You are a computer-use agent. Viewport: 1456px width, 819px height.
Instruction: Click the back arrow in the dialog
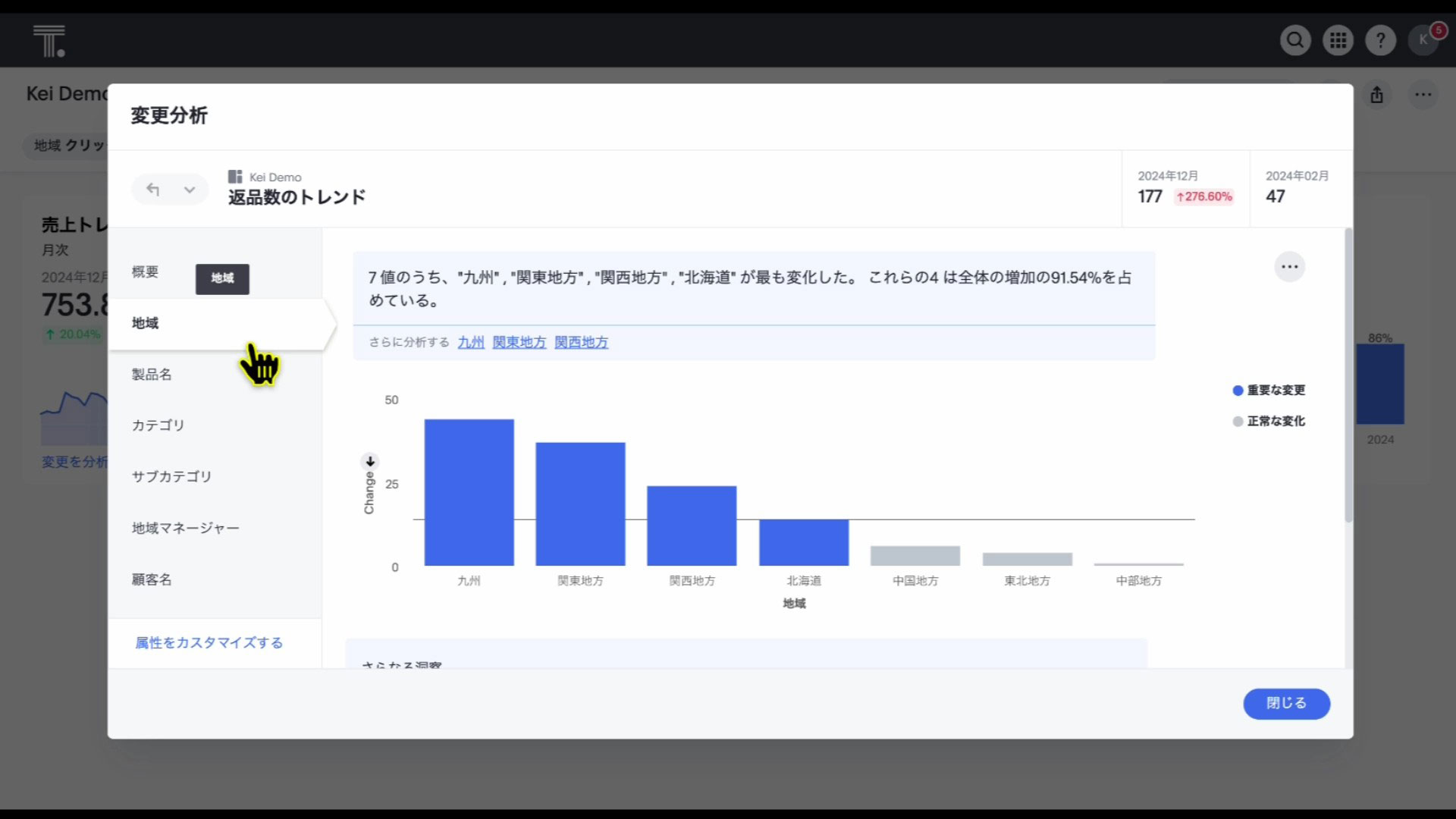[x=153, y=190]
